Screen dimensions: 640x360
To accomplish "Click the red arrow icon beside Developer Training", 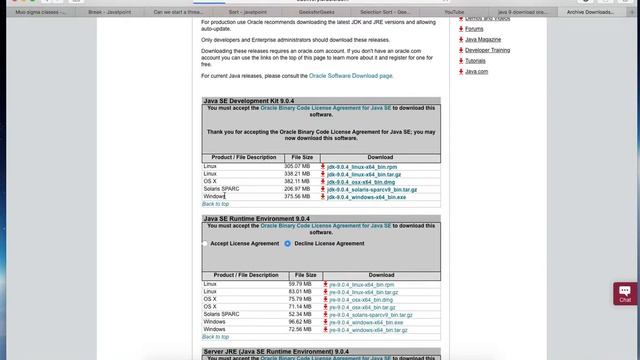I will [461, 50].
